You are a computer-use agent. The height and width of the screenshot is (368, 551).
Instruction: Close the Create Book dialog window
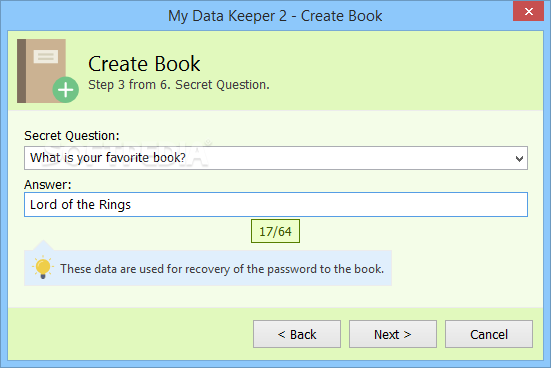[x=528, y=12]
